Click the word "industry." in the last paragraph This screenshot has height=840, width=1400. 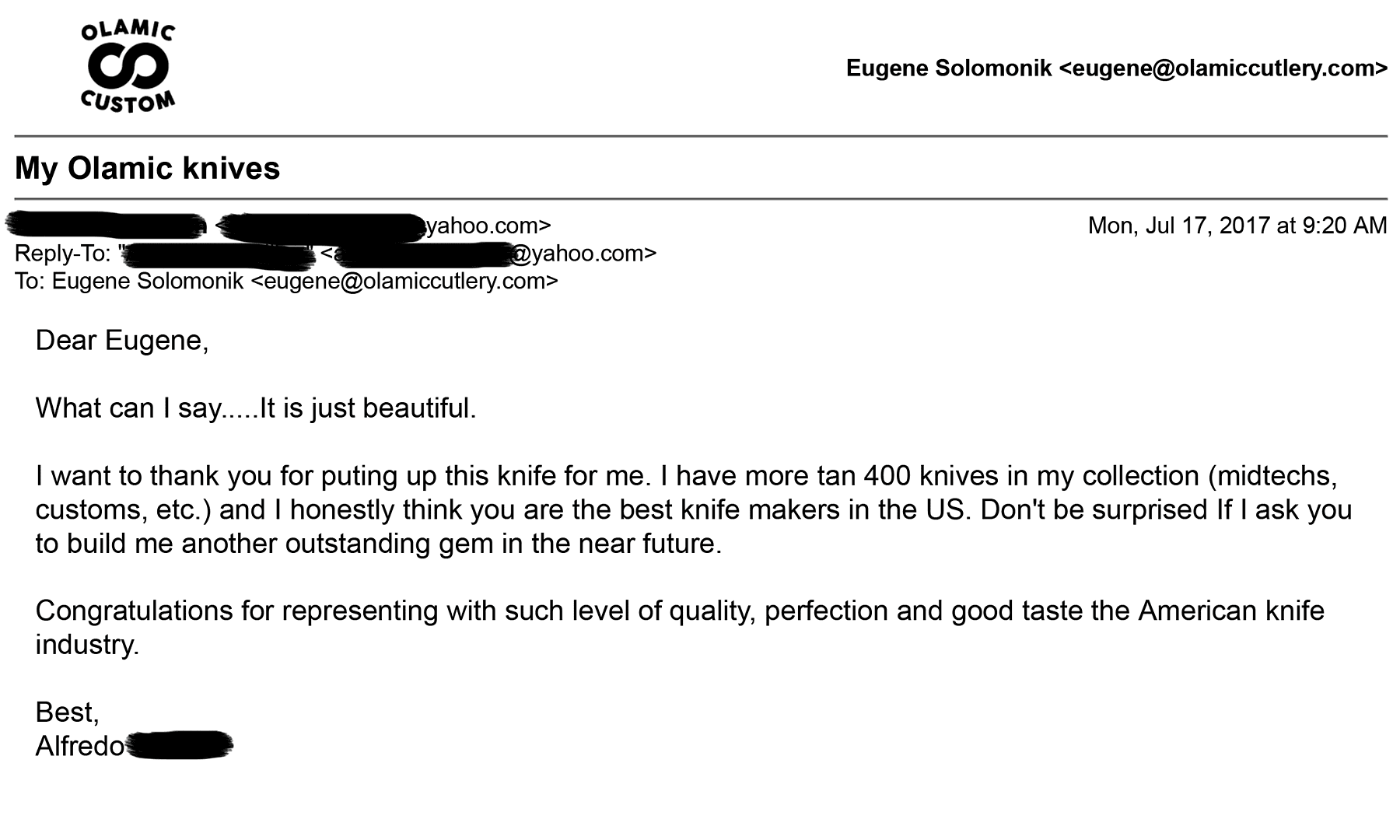click(88, 644)
